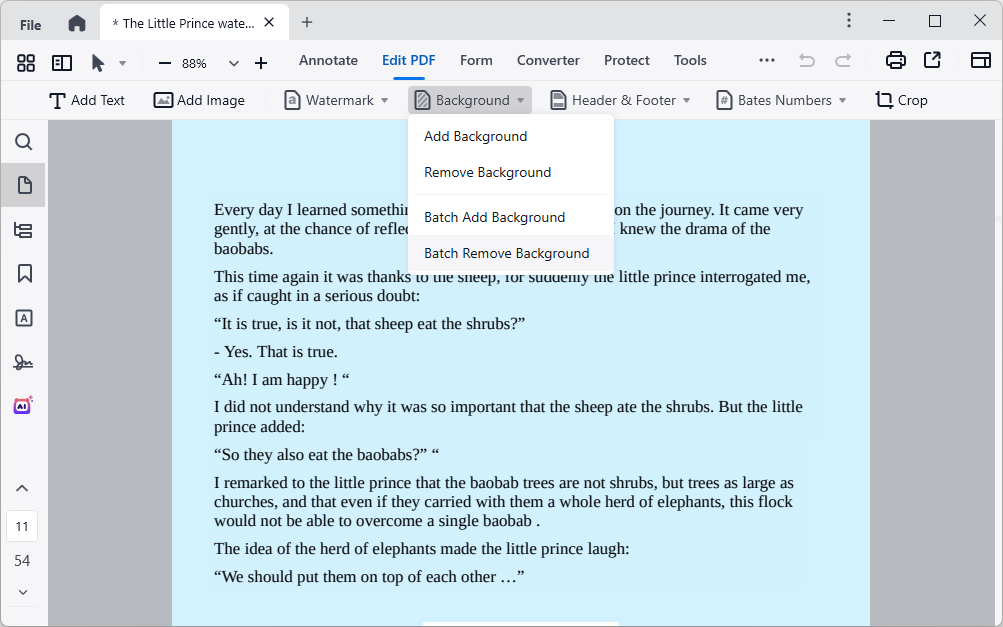
Task: Click the Add Text button
Action: 87,100
